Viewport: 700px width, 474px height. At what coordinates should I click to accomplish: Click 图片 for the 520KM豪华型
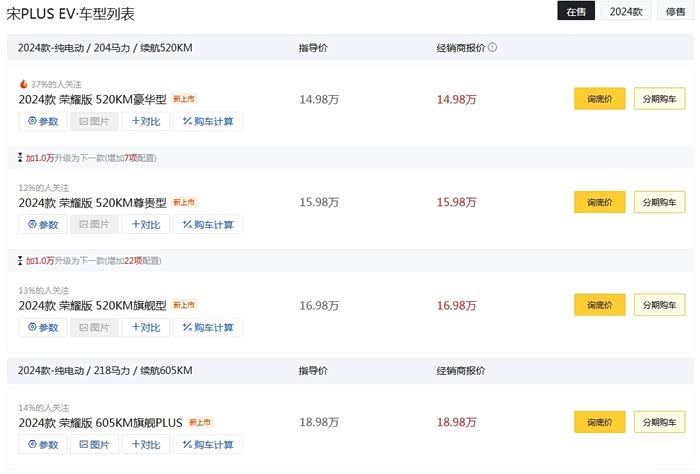coord(95,121)
